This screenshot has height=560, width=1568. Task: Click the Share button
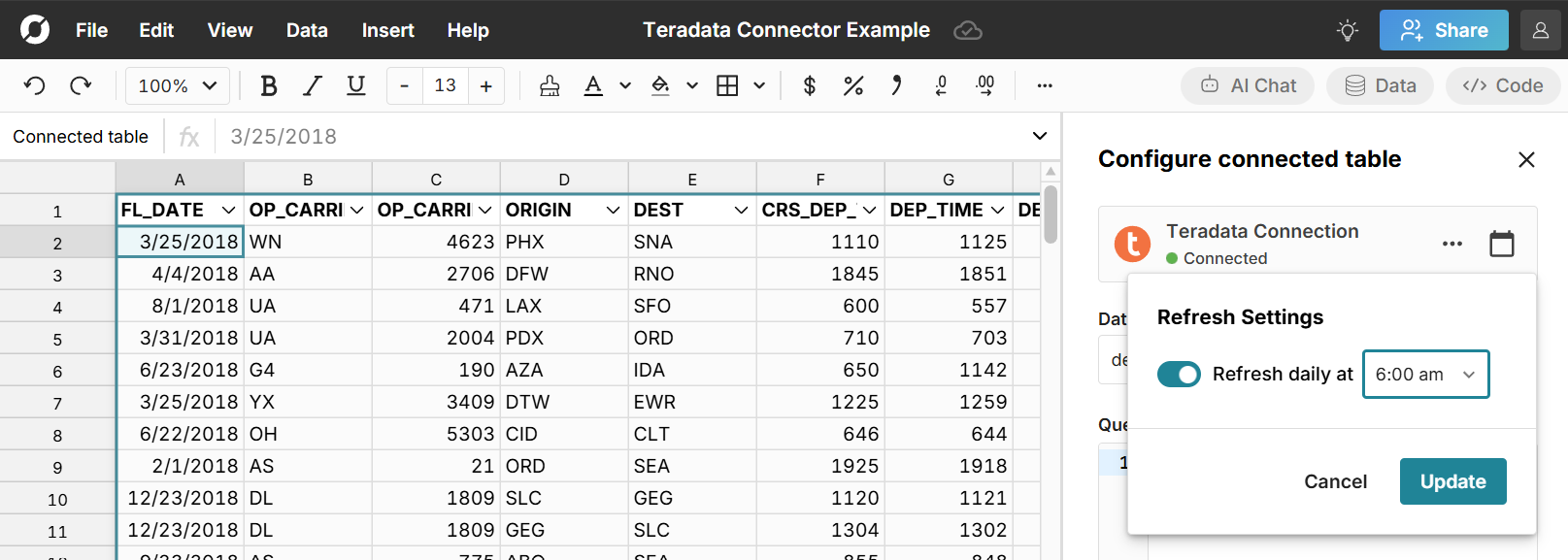pos(1444,30)
